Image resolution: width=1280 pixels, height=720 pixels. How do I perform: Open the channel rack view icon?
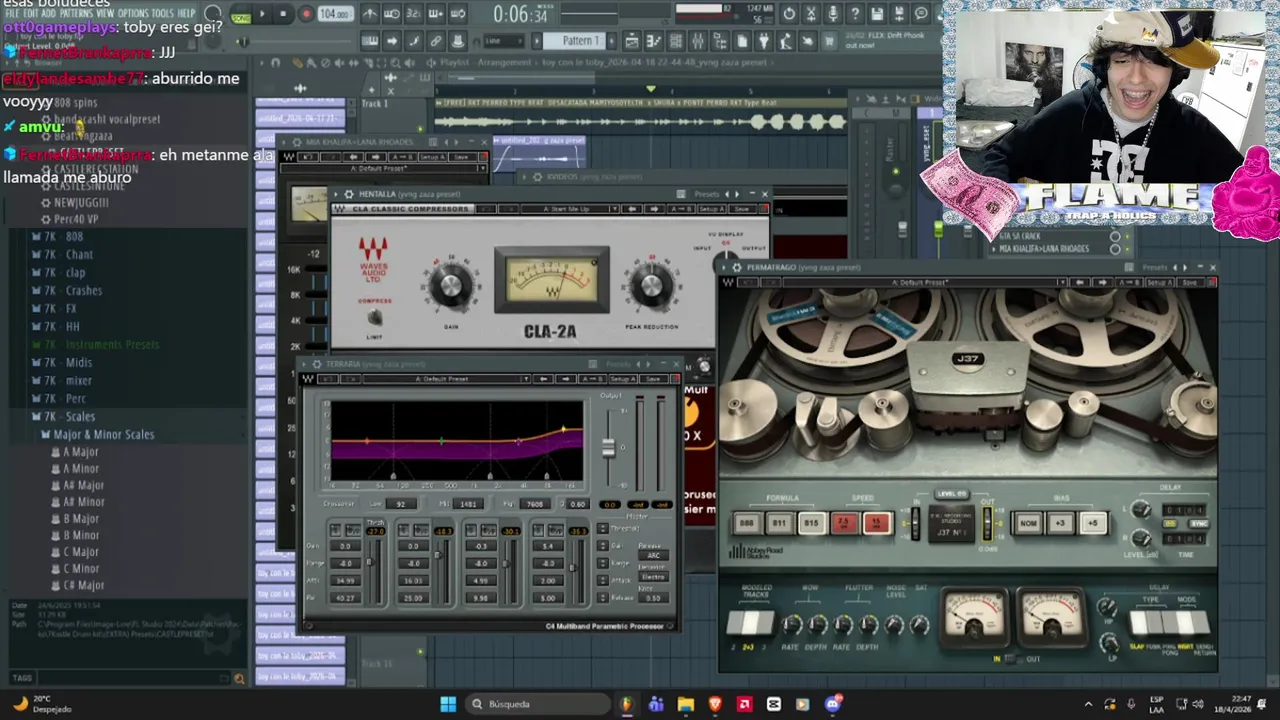point(675,41)
